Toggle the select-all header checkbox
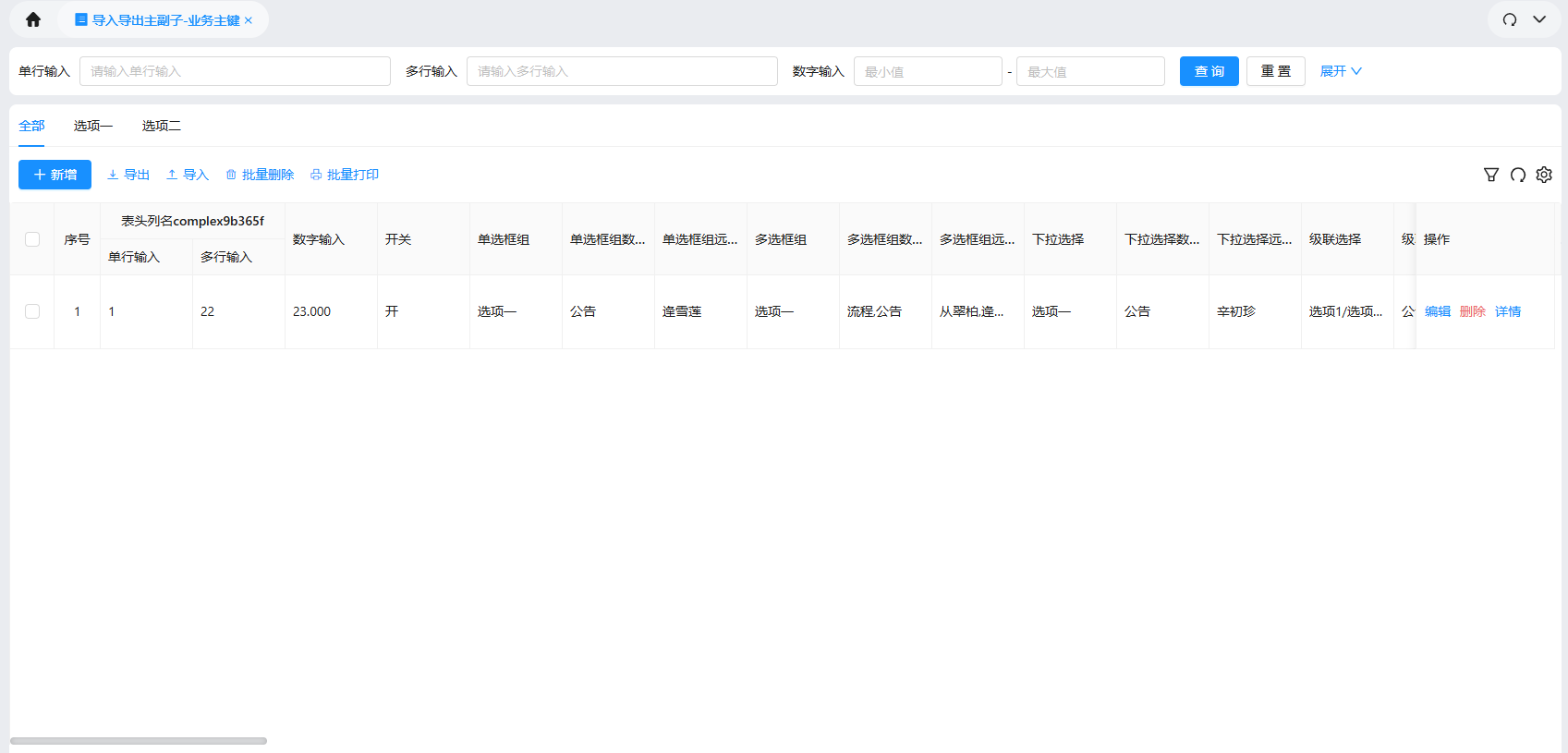 click(32, 239)
